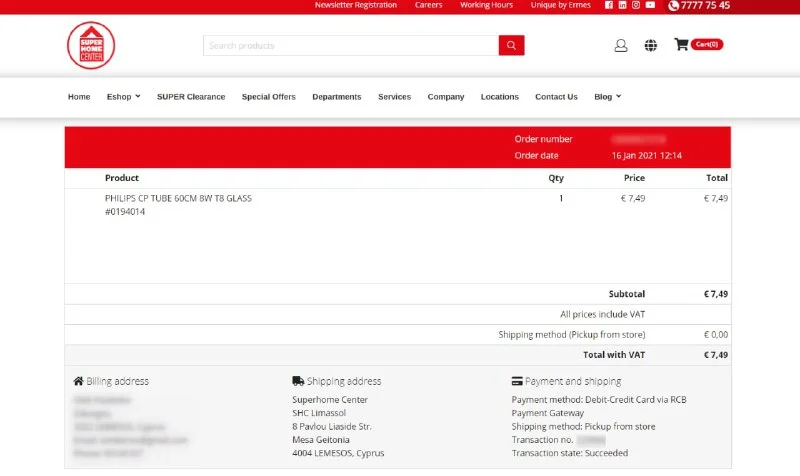Open the Facebook page icon
The height and width of the screenshot is (476, 800).
609,5
